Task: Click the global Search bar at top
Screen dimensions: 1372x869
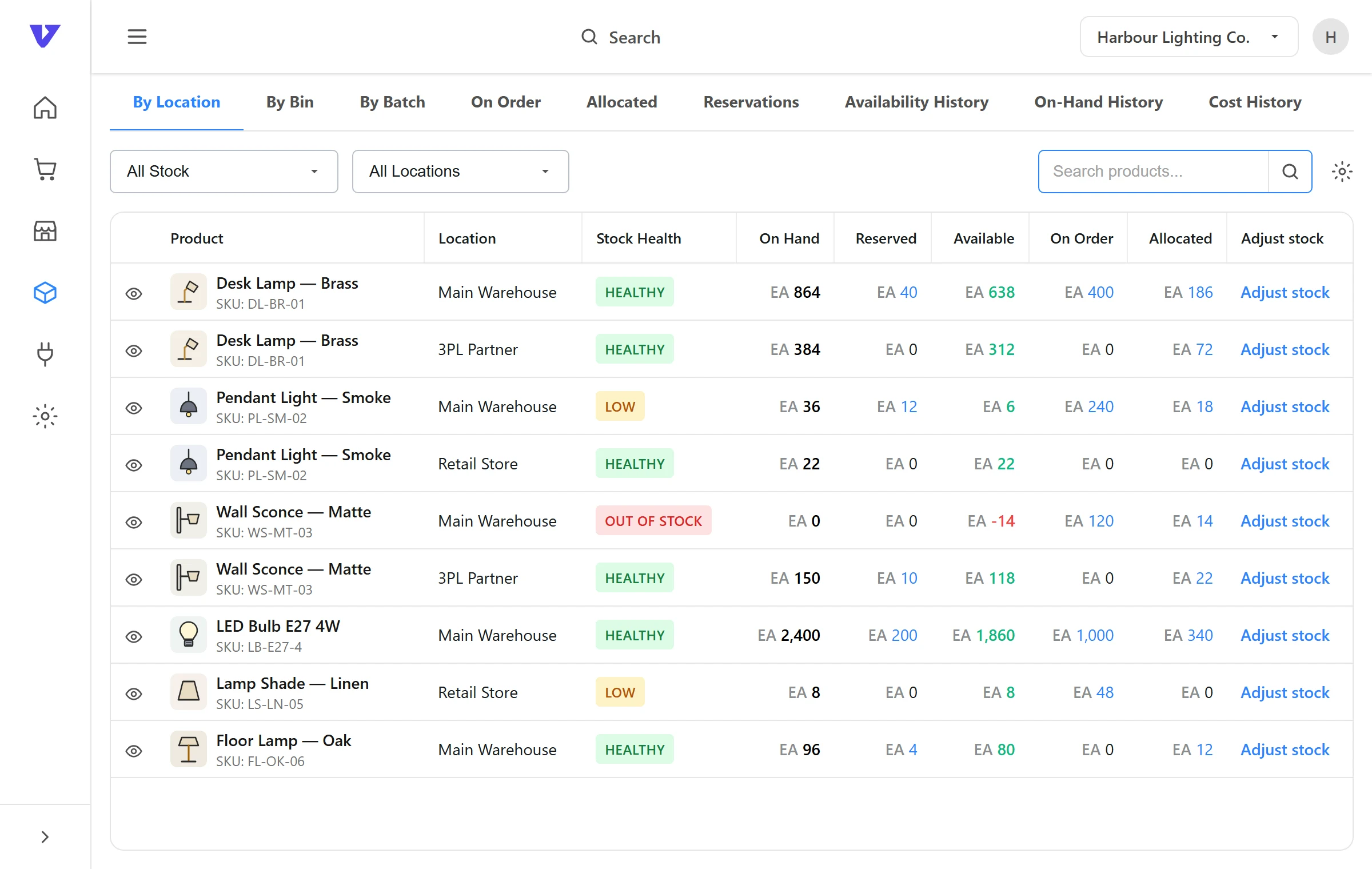Action: (620, 37)
